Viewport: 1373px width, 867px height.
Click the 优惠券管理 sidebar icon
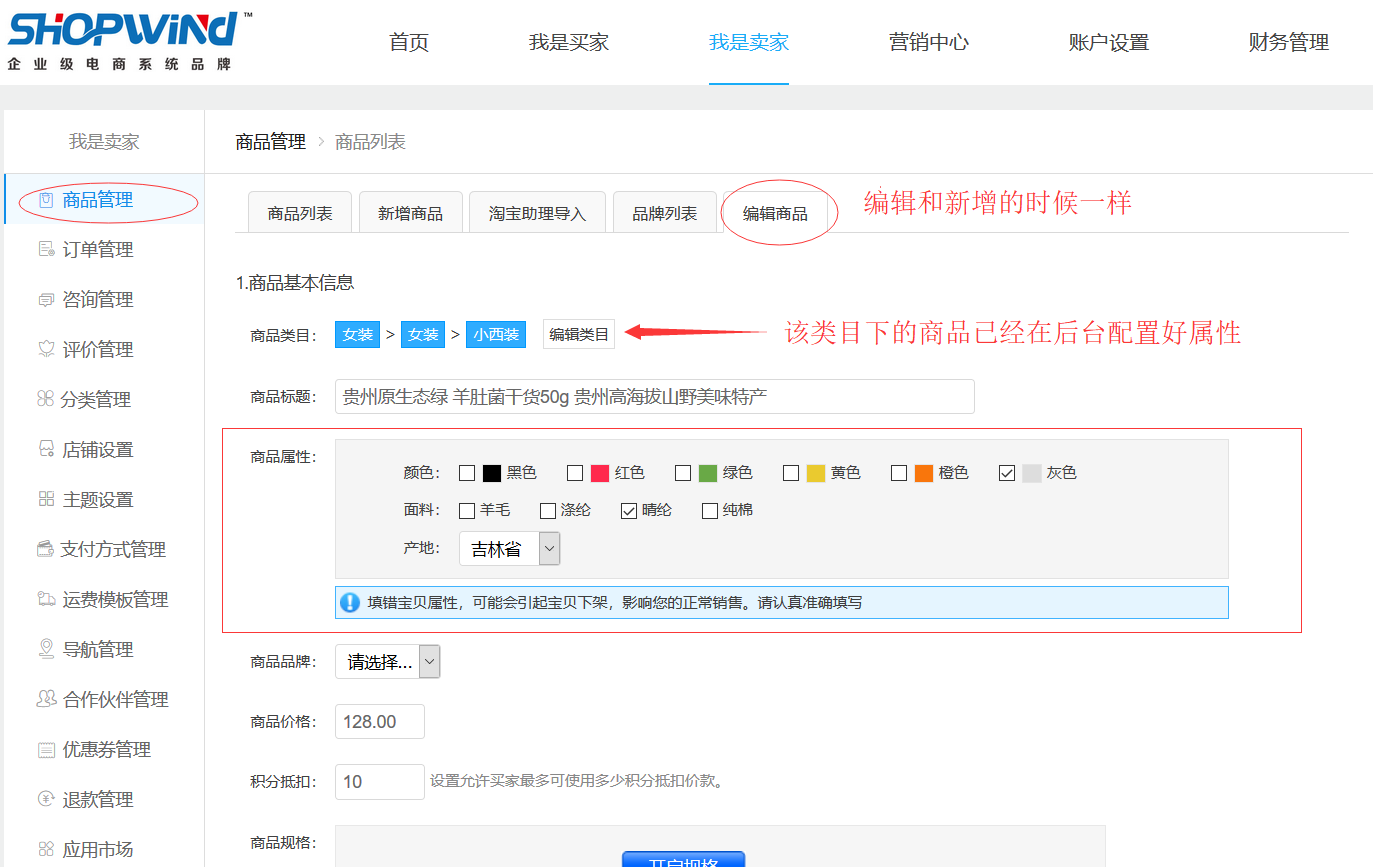(46, 749)
